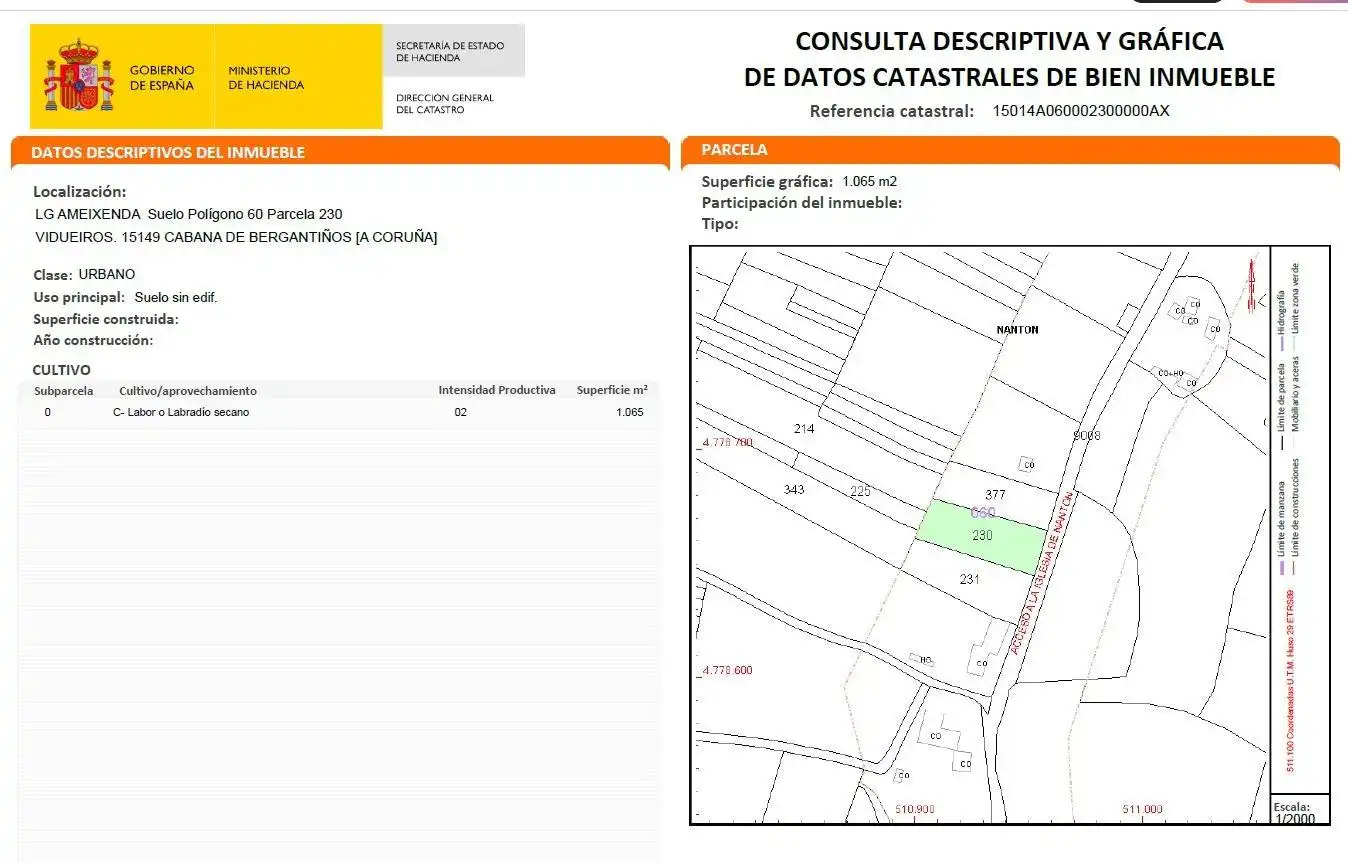Click parcel number 225 on the map
Viewport: 1348px width, 863px height.
(859, 490)
